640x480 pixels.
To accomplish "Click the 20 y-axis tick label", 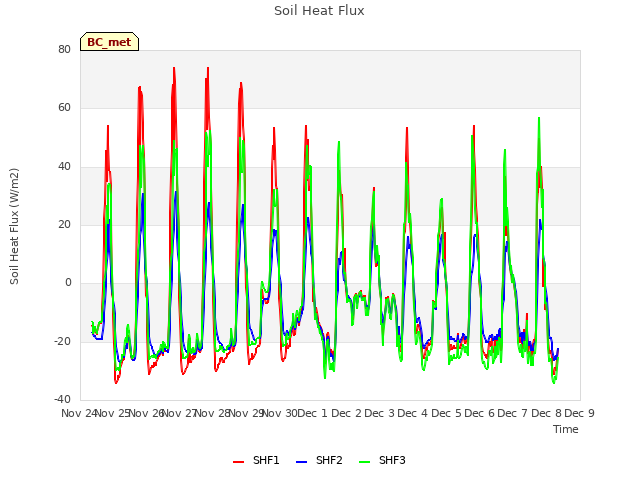I will (64, 224).
